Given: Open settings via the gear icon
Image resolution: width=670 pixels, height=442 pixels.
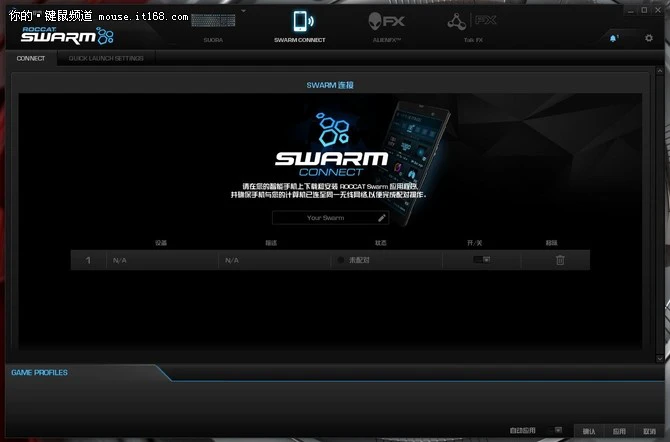Looking at the screenshot, I should [649, 38].
